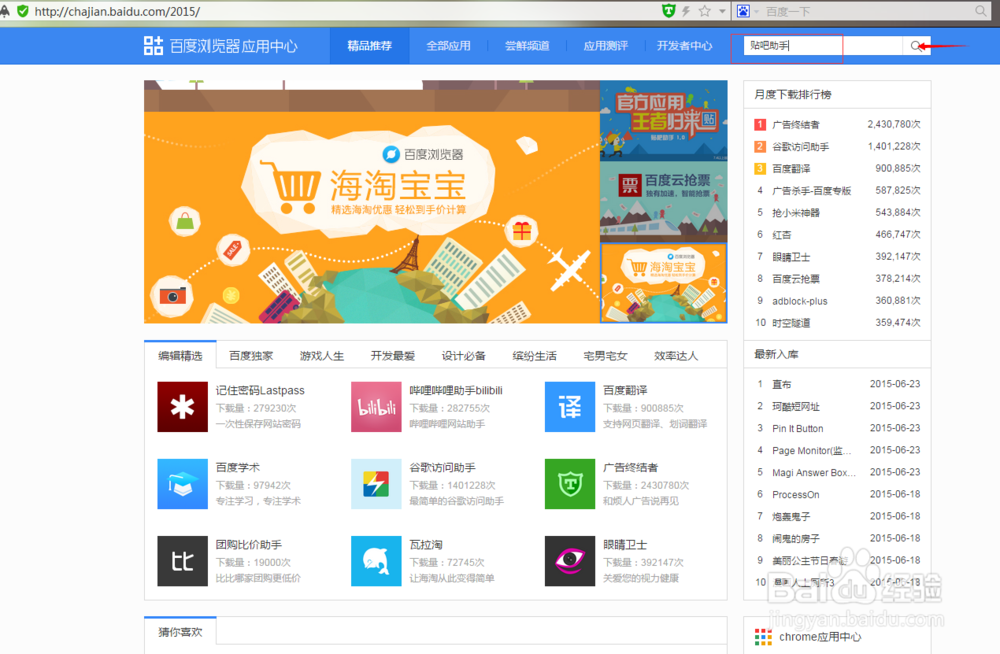Screen dimensions: 1000x654
Task: Select the 官方应用王者归来 banner thumbnail
Action: coord(663,120)
